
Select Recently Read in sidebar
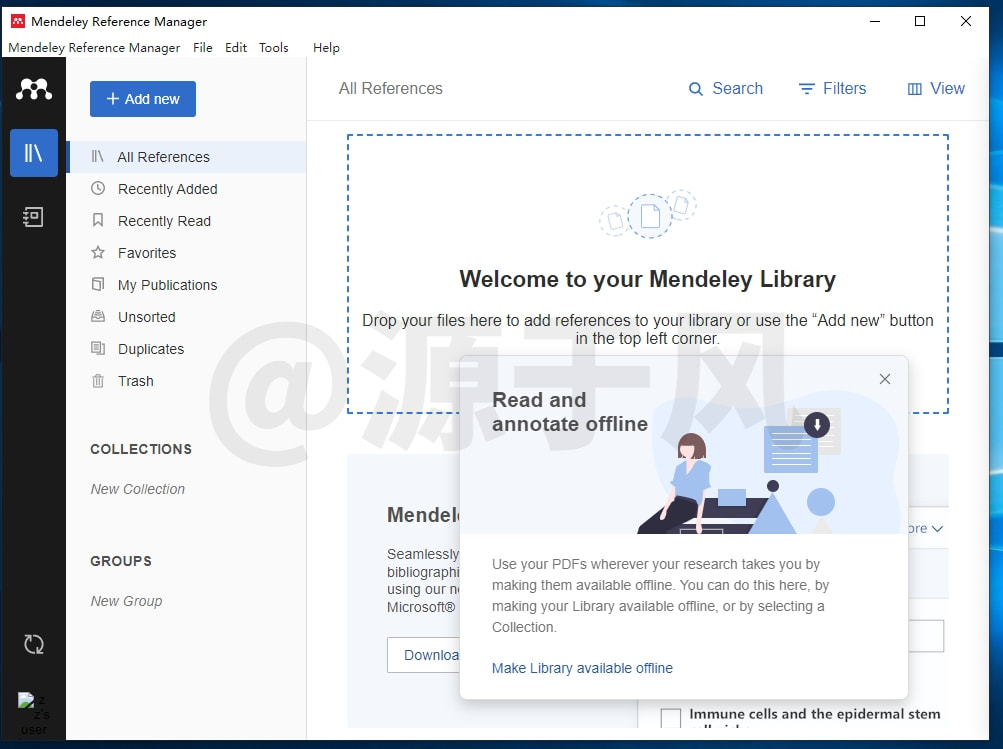(186, 221)
